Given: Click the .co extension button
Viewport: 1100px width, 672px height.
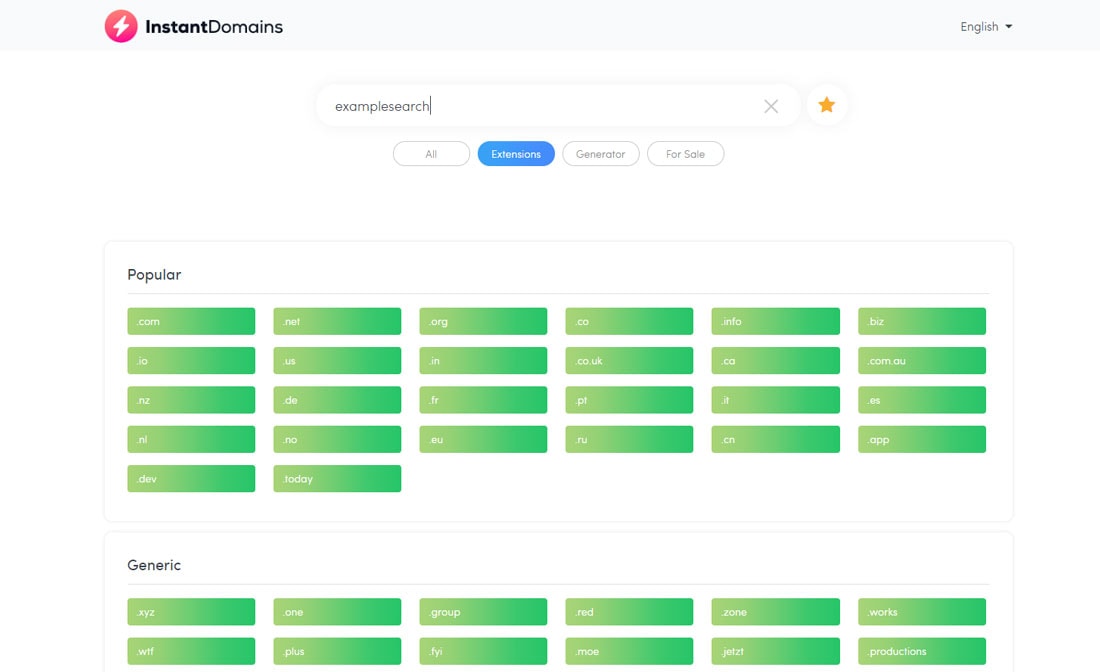Looking at the screenshot, I should 629,321.
